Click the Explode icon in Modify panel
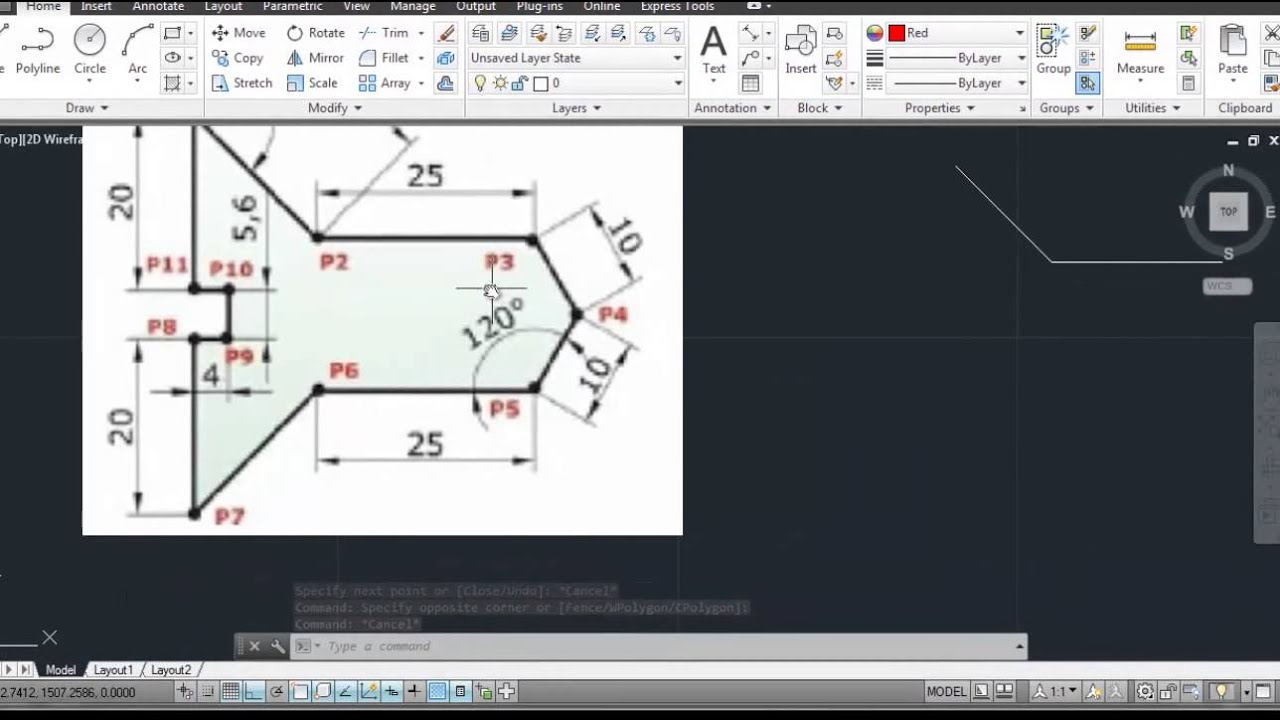1280x720 pixels. pos(446,58)
